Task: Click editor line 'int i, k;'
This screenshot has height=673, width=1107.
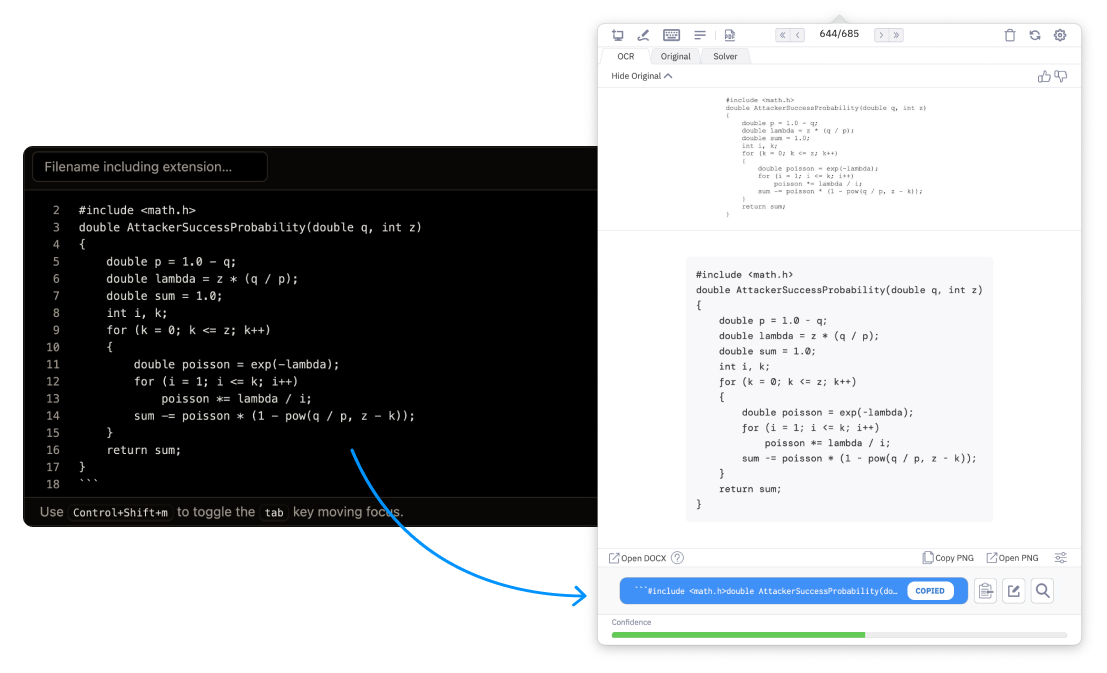Action: (x=137, y=313)
